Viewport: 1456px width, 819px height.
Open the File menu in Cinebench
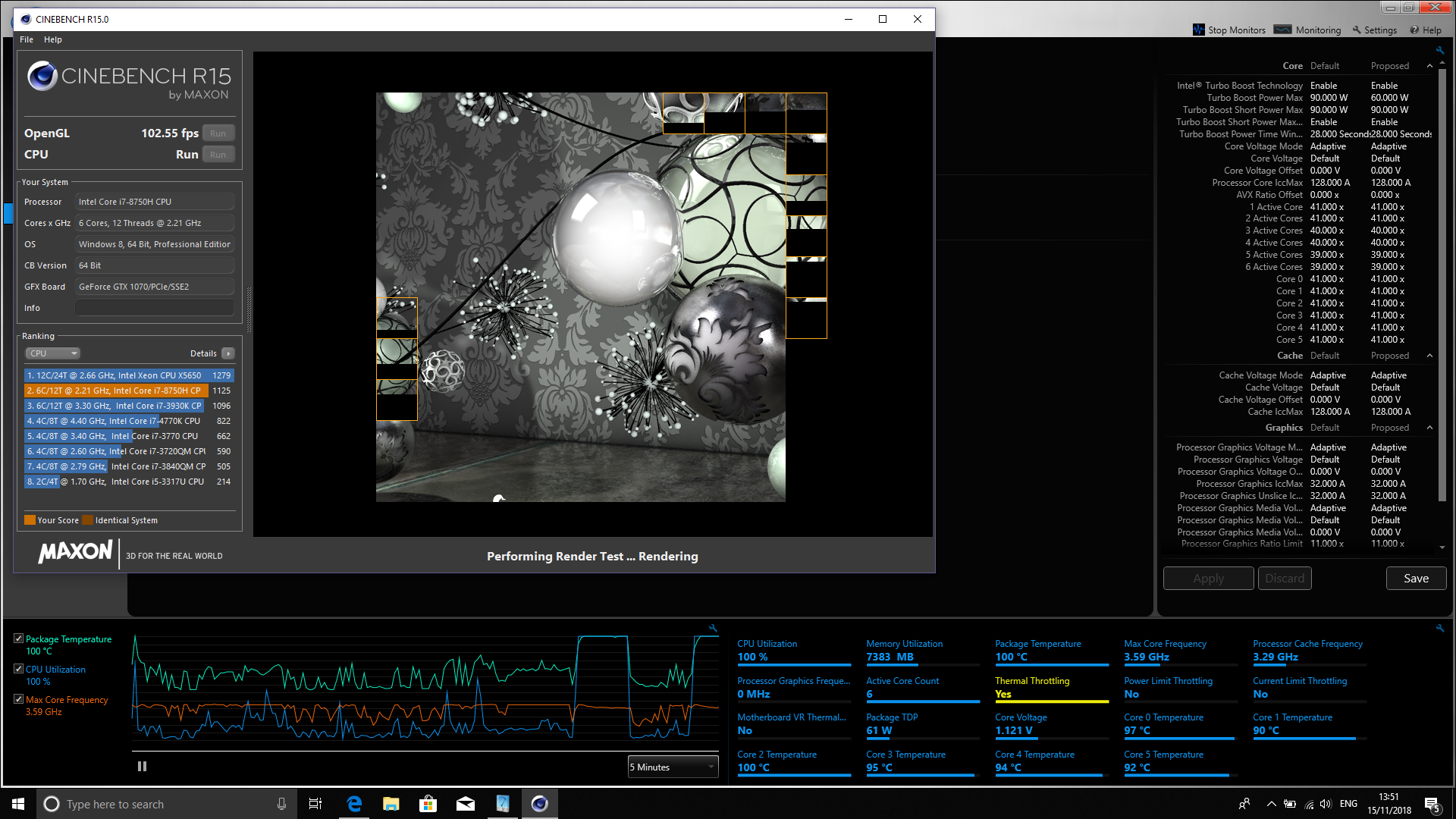click(27, 39)
